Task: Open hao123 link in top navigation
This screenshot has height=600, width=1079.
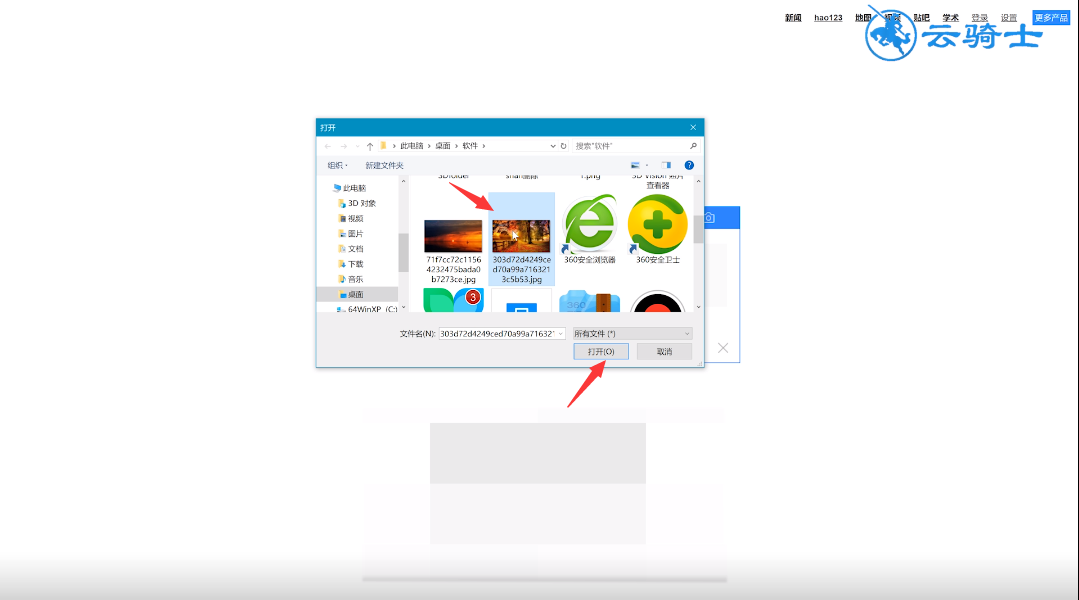Action: point(828,18)
